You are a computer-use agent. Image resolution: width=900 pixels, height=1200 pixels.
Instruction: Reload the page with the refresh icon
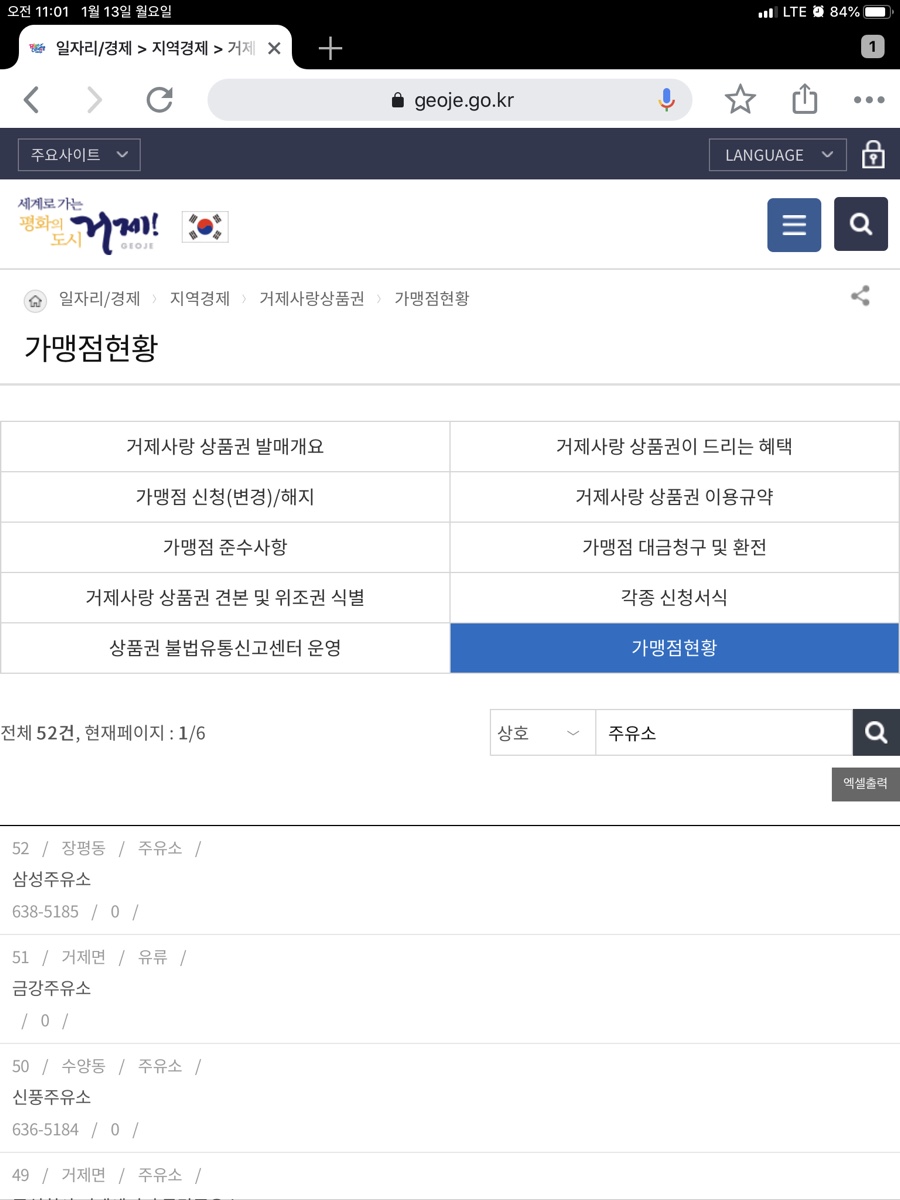[x=159, y=100]
